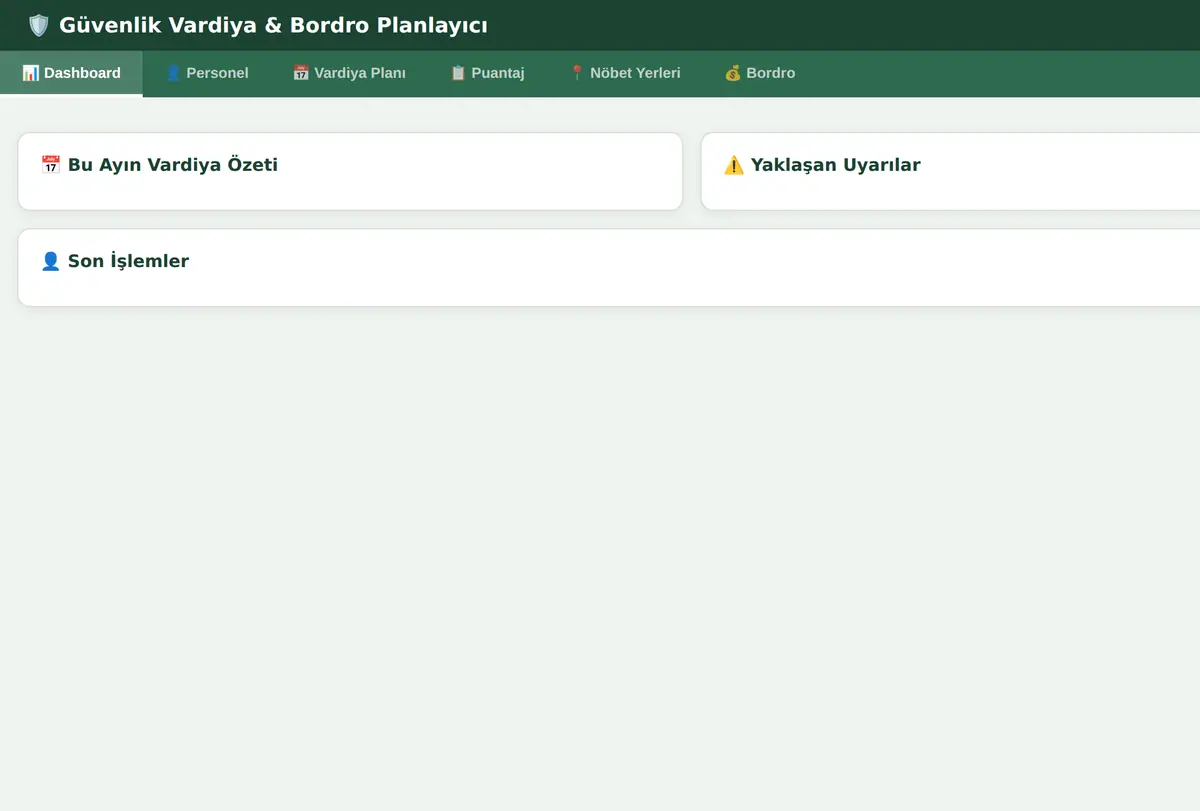Go to the Puantaj tab
The image size is (1200, 811).
487,73
